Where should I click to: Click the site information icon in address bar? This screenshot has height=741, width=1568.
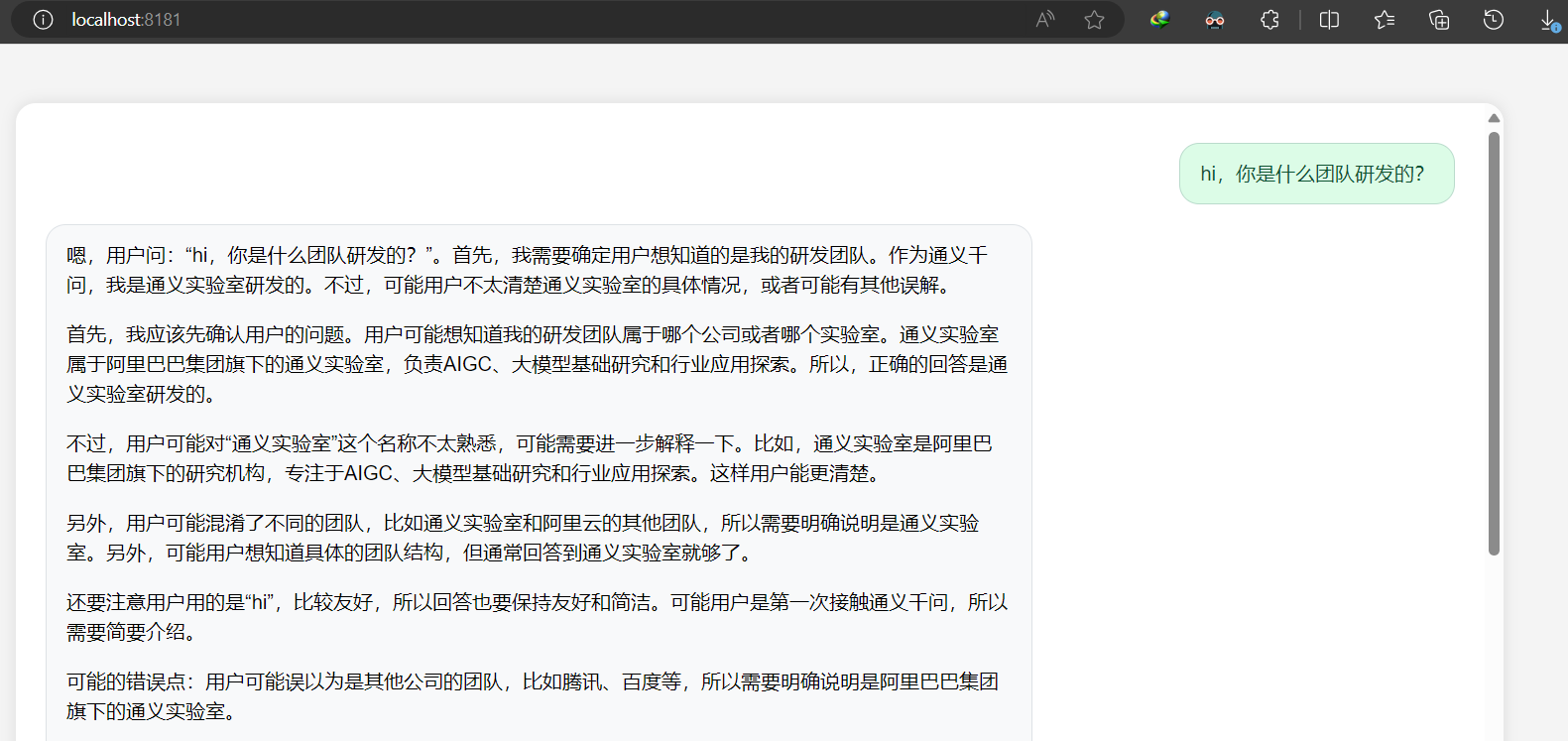click(x=43, y=20)
